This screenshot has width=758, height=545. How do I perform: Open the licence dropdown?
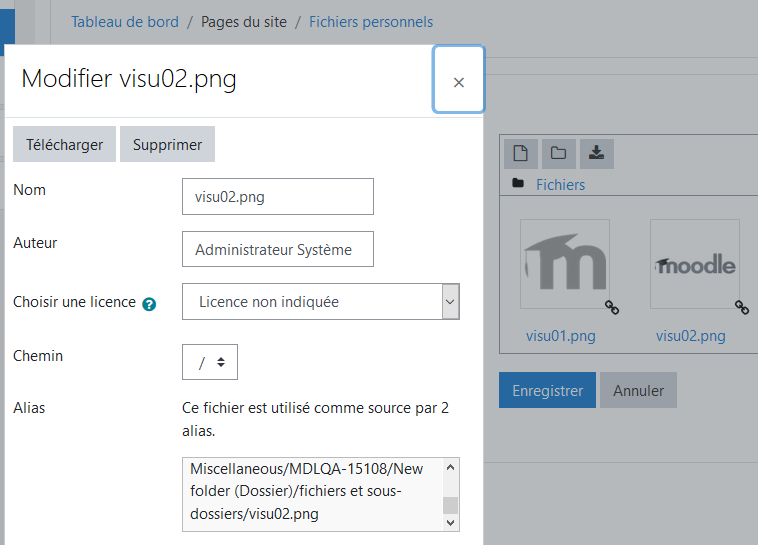(x=321, y=302)
